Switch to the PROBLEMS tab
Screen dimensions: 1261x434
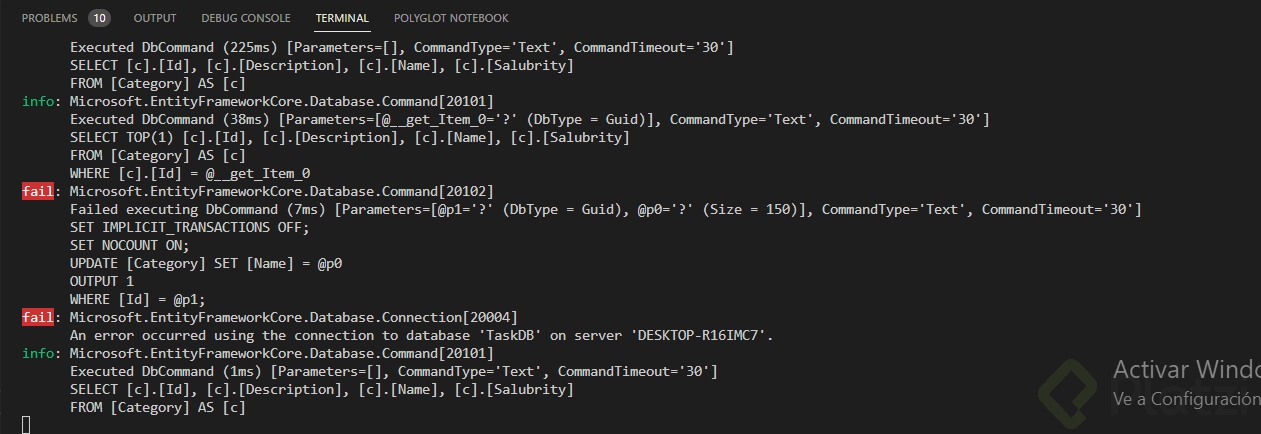click(50, 18)
